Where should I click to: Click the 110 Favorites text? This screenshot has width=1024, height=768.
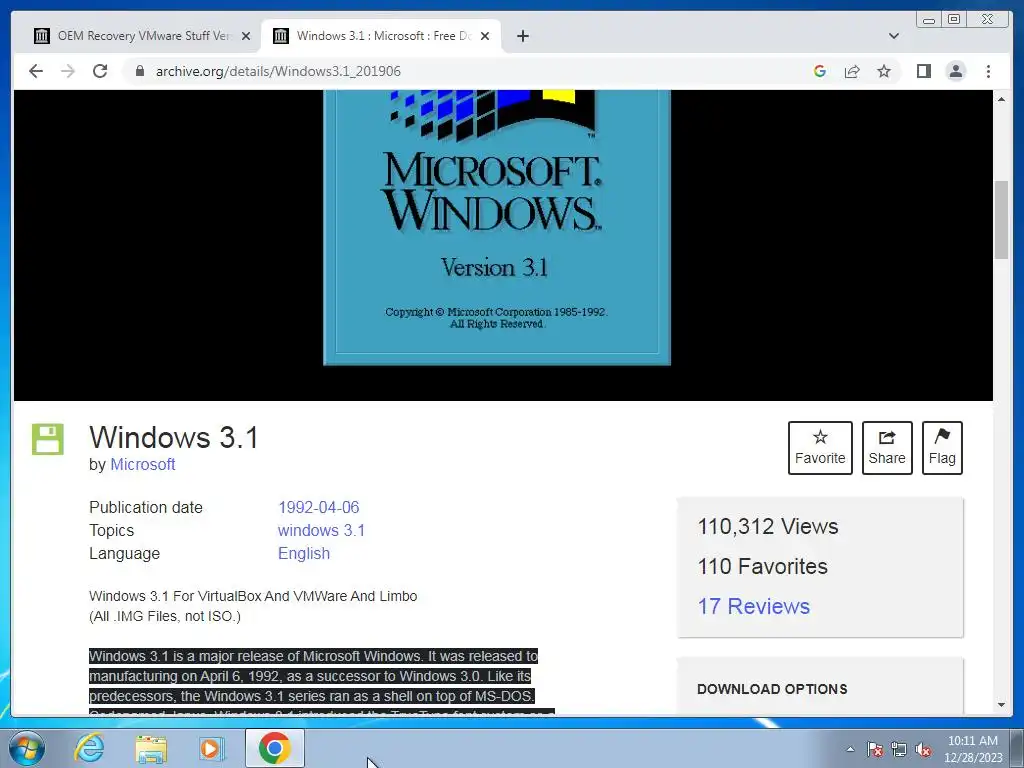762,566
